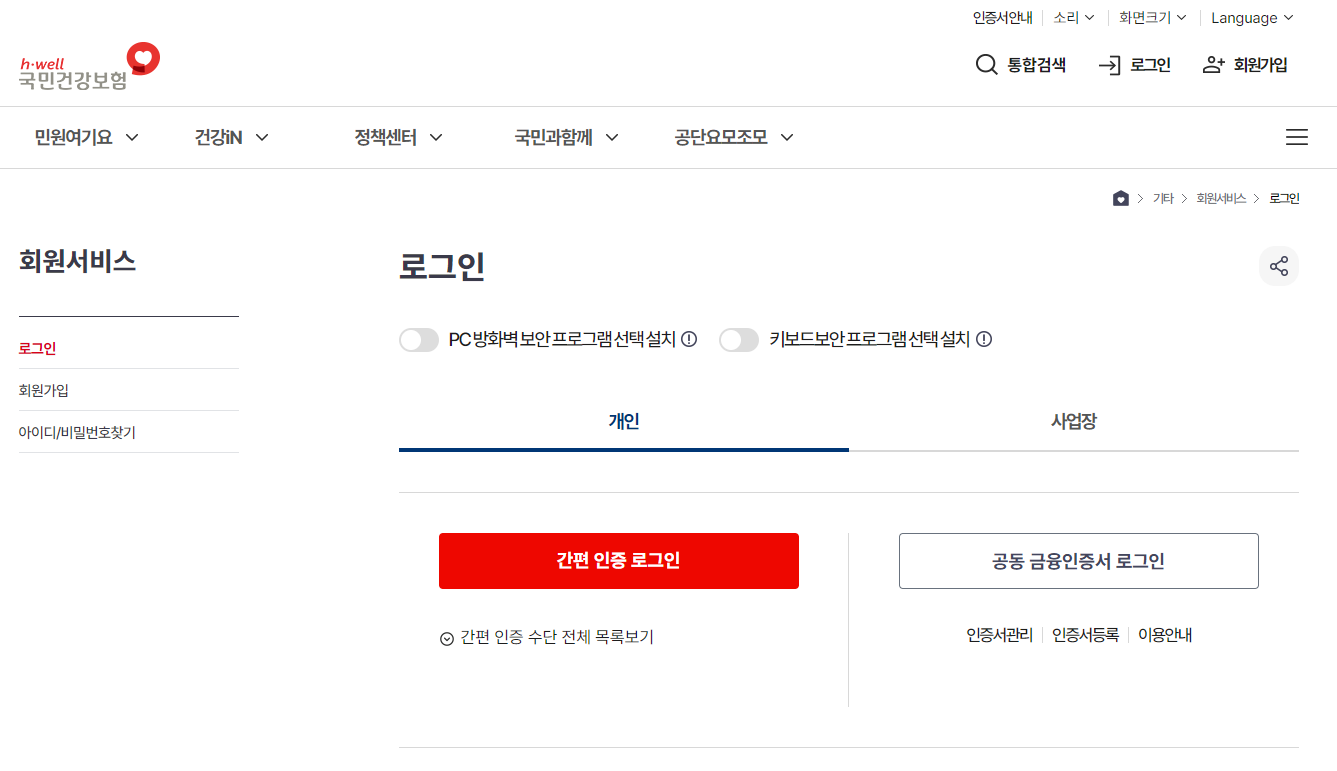
Task: Open the share icon near the 로그인 heading
Action: click(x=1279, y=265)
